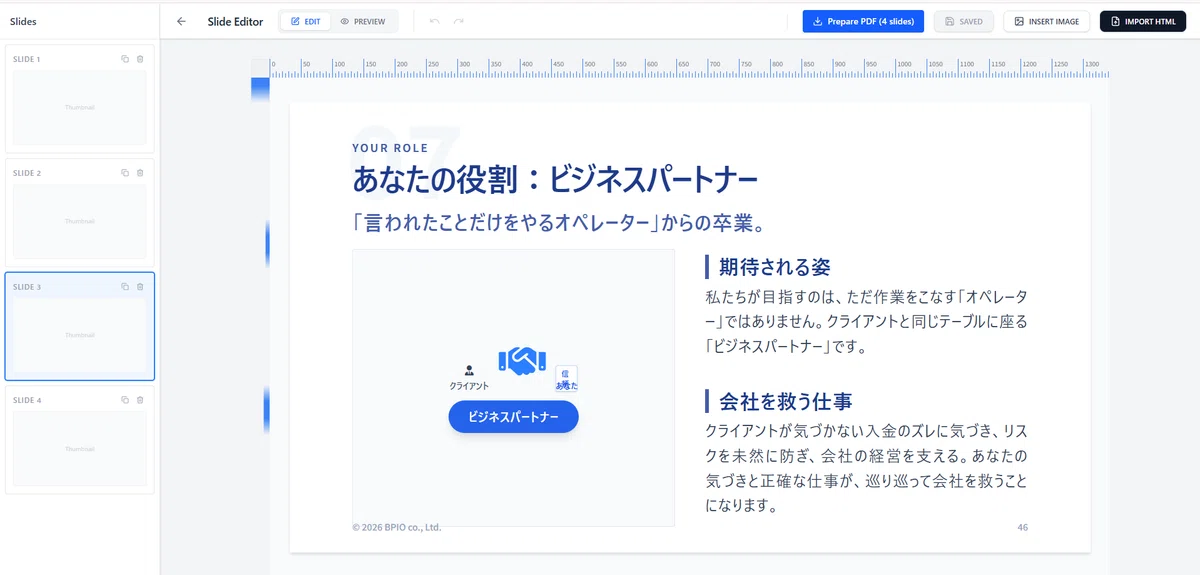Duplicate Slide 1 using its copy icon
1200x575 pixels.
point(125,59)
